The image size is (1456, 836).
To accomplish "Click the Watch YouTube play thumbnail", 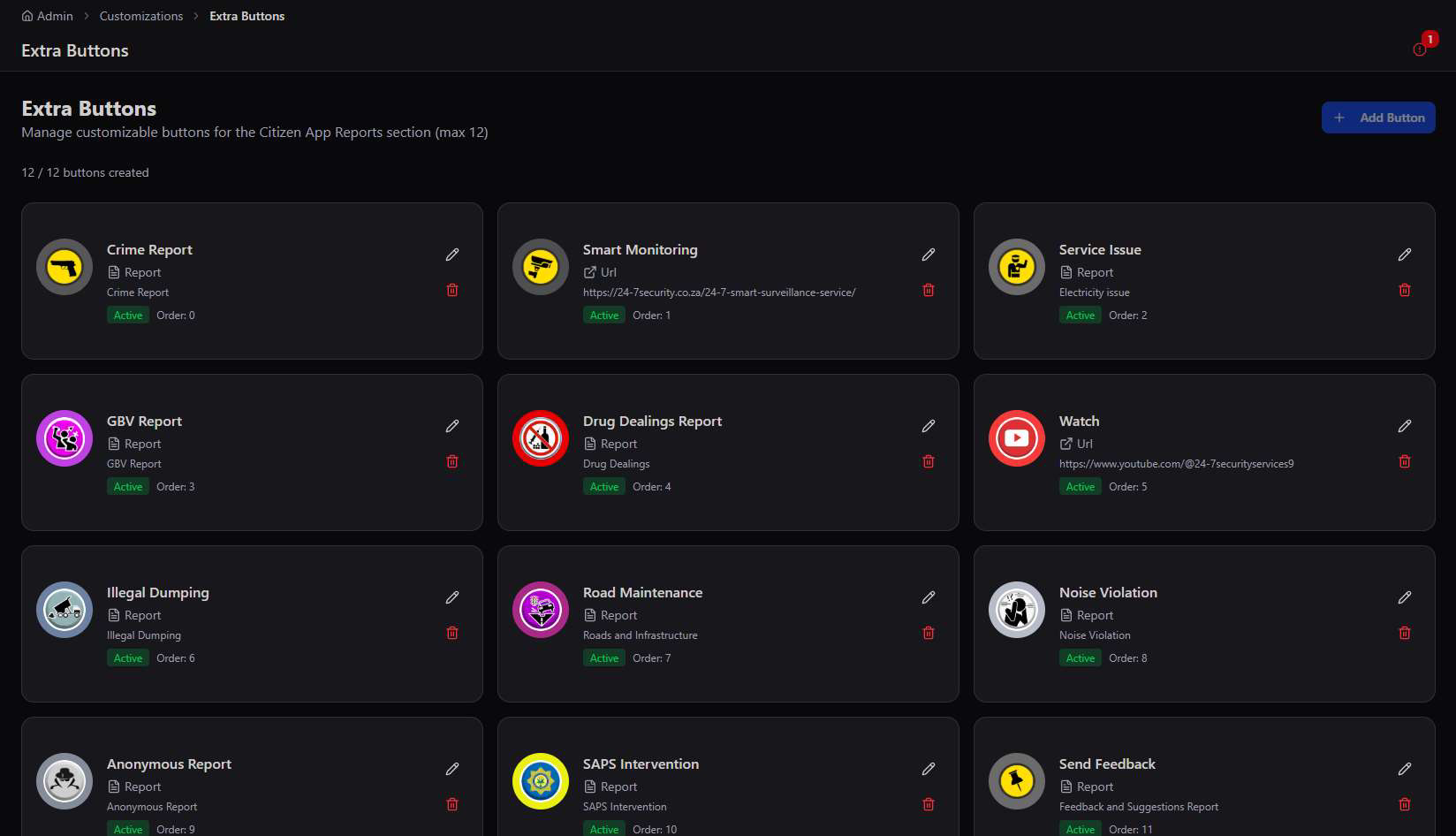I will click(x=1017, y=438).
